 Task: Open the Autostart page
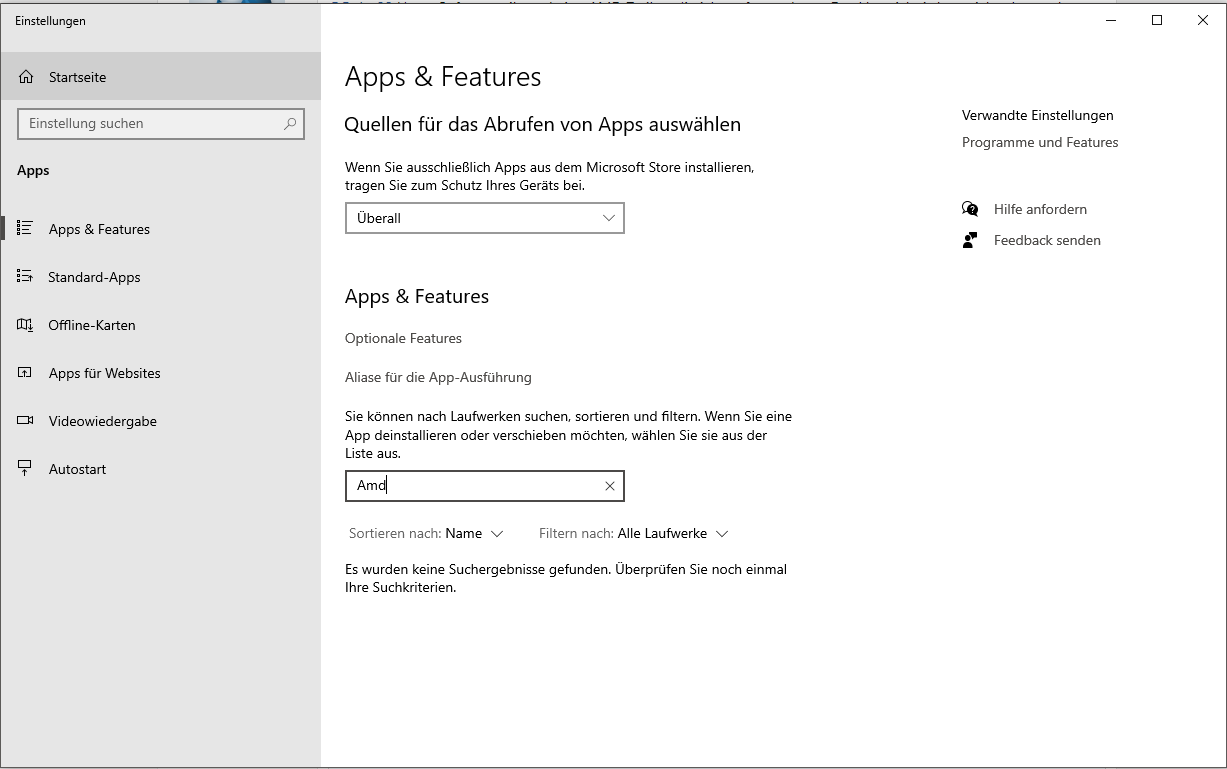coord(161,469)
